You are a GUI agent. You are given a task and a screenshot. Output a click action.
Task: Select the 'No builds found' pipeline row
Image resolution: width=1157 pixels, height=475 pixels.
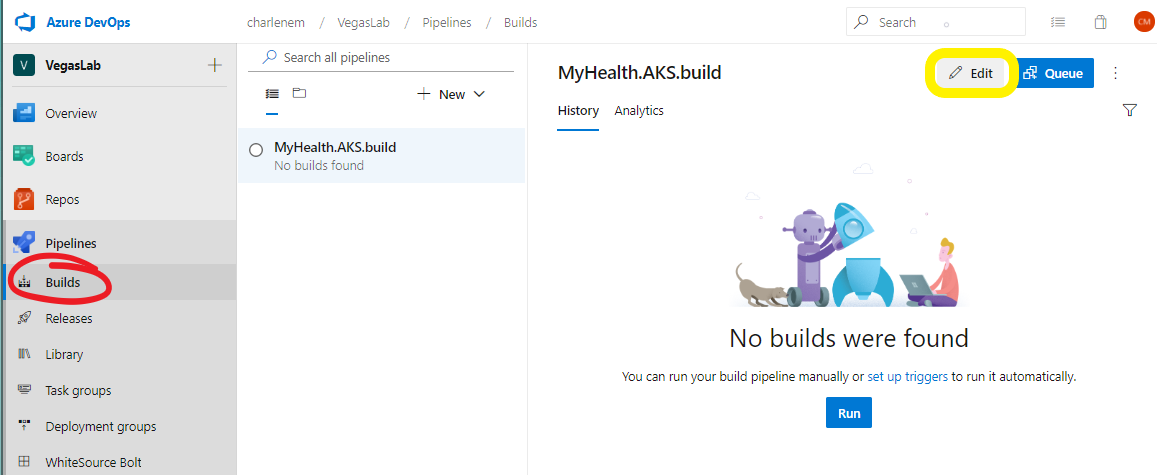381,156
